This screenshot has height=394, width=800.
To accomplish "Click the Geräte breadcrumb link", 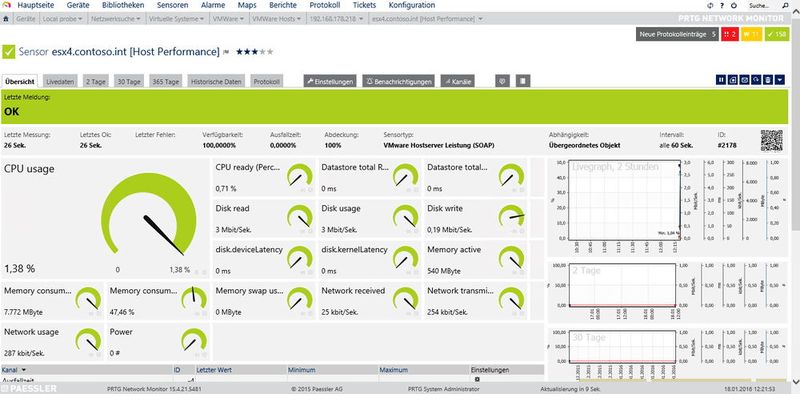I will [25, 19].
